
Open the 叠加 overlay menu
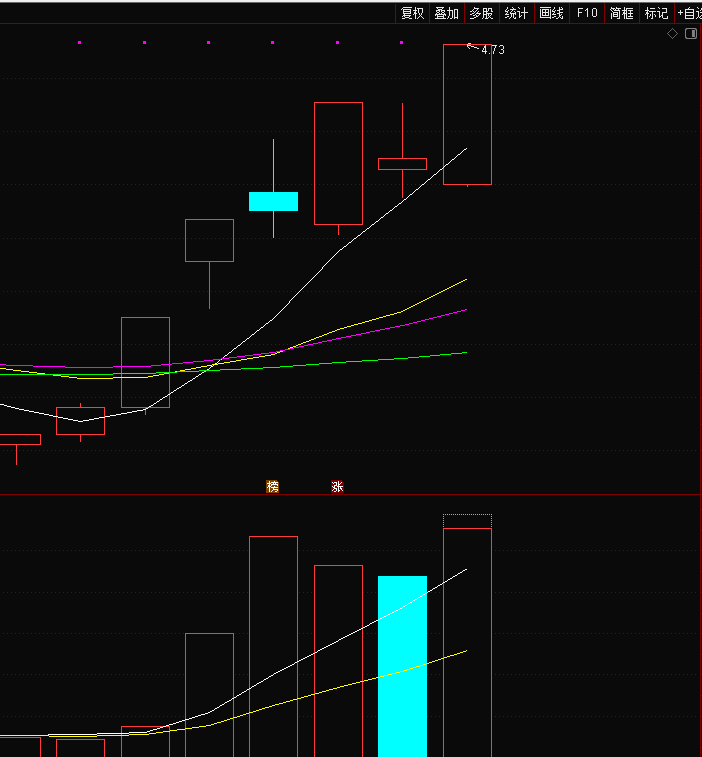tap(446, 13)
